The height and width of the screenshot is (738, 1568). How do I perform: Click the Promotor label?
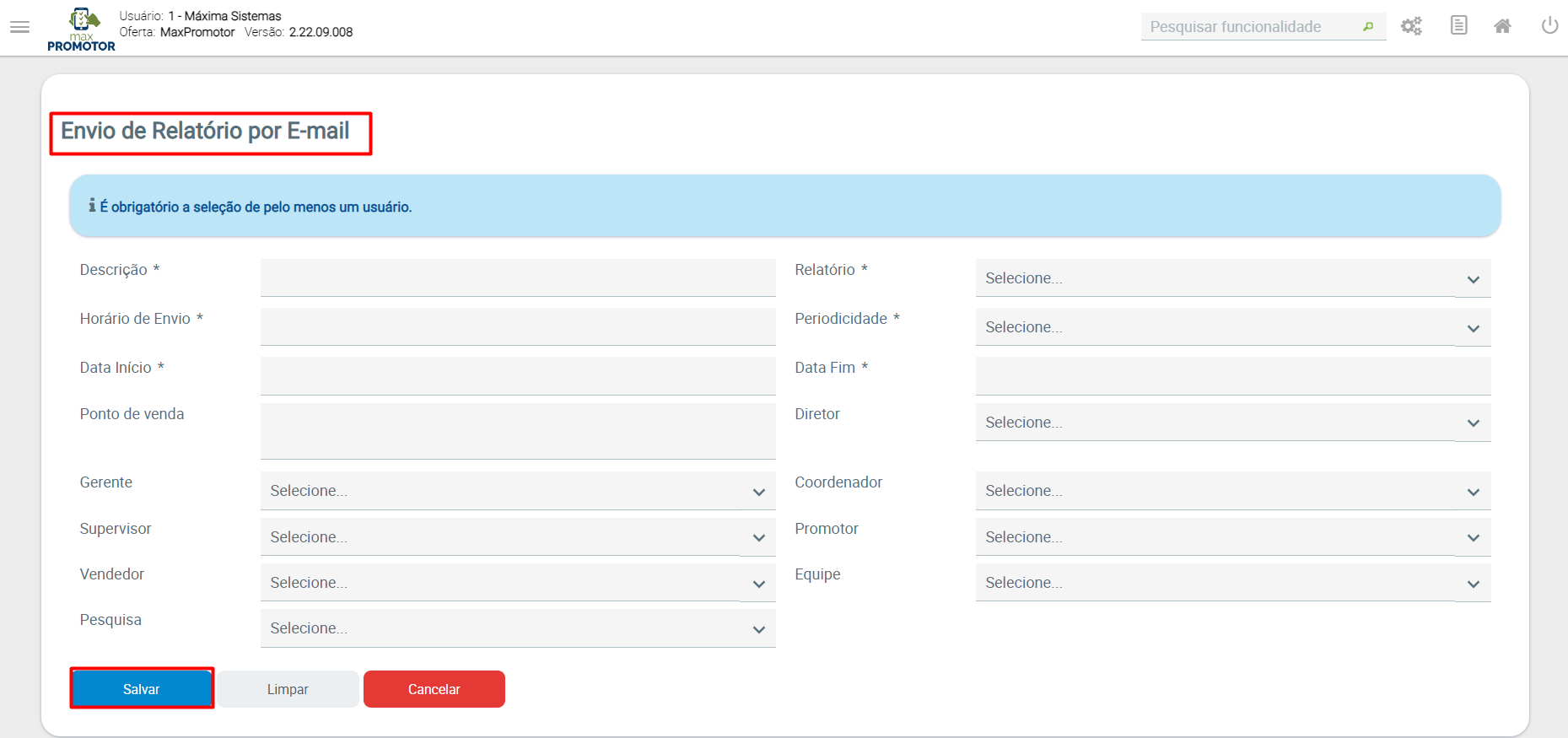click(827, 529)
